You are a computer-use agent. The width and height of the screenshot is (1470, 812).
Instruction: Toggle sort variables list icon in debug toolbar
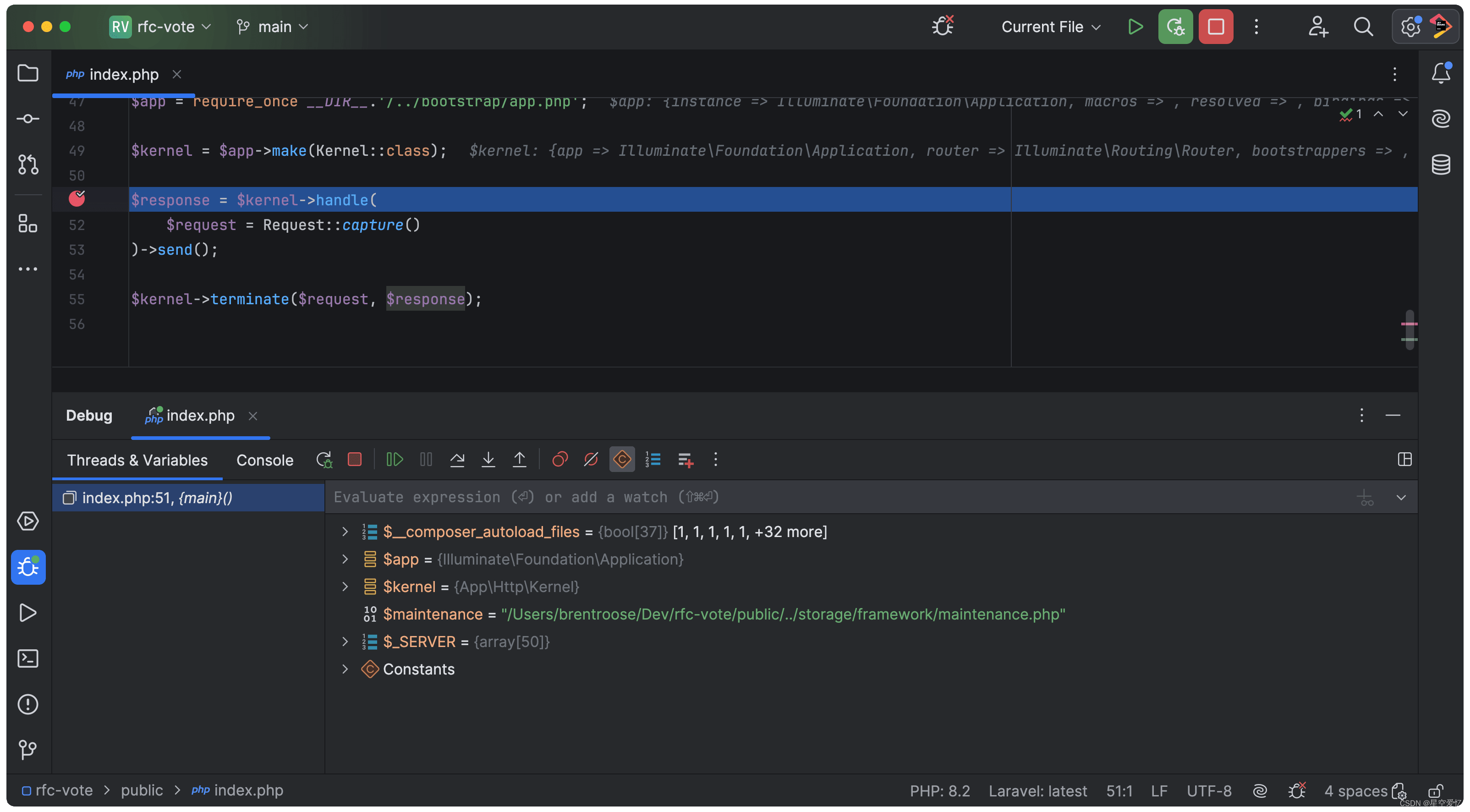point(653,459)
